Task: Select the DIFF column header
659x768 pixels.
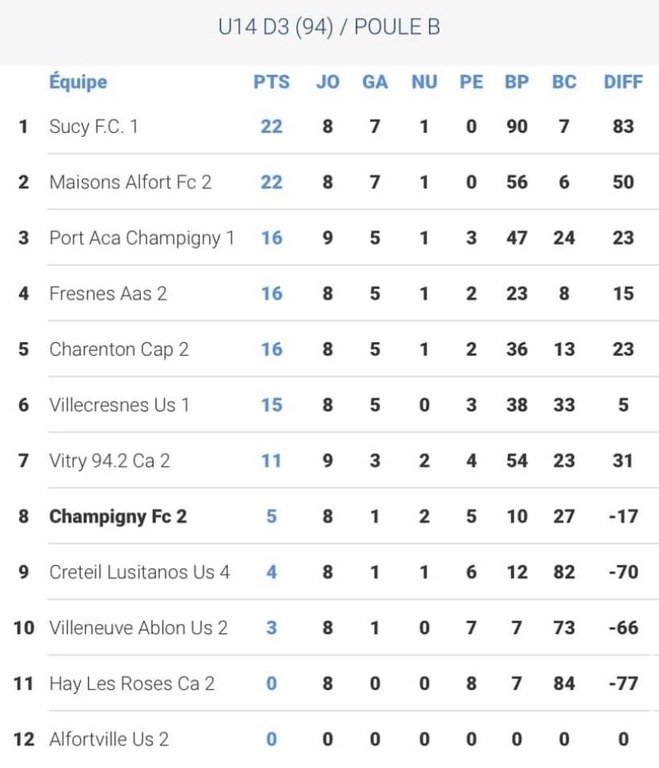Action: click(x=623, y=82)
